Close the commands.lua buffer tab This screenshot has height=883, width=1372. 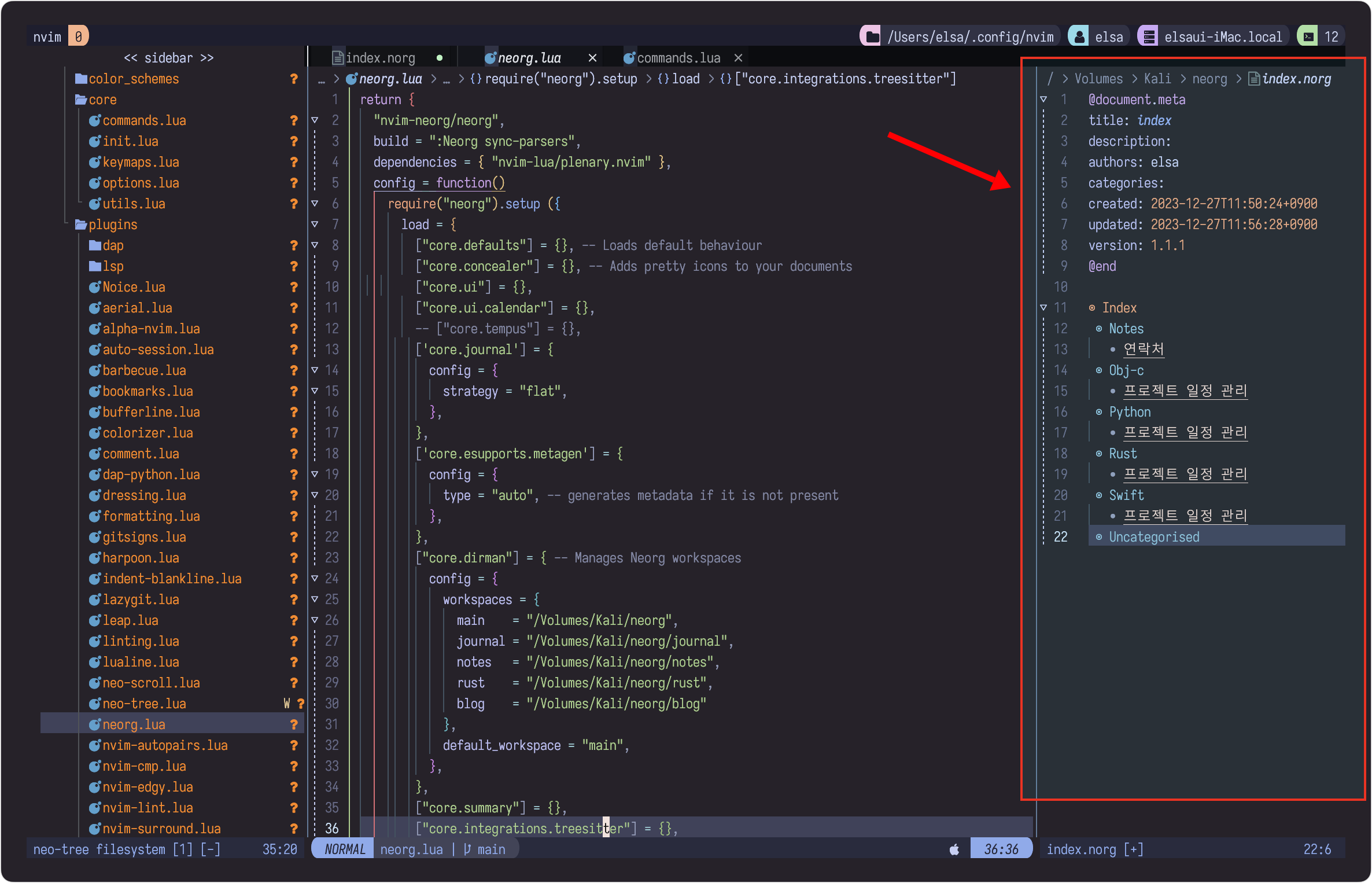point(738,58)
